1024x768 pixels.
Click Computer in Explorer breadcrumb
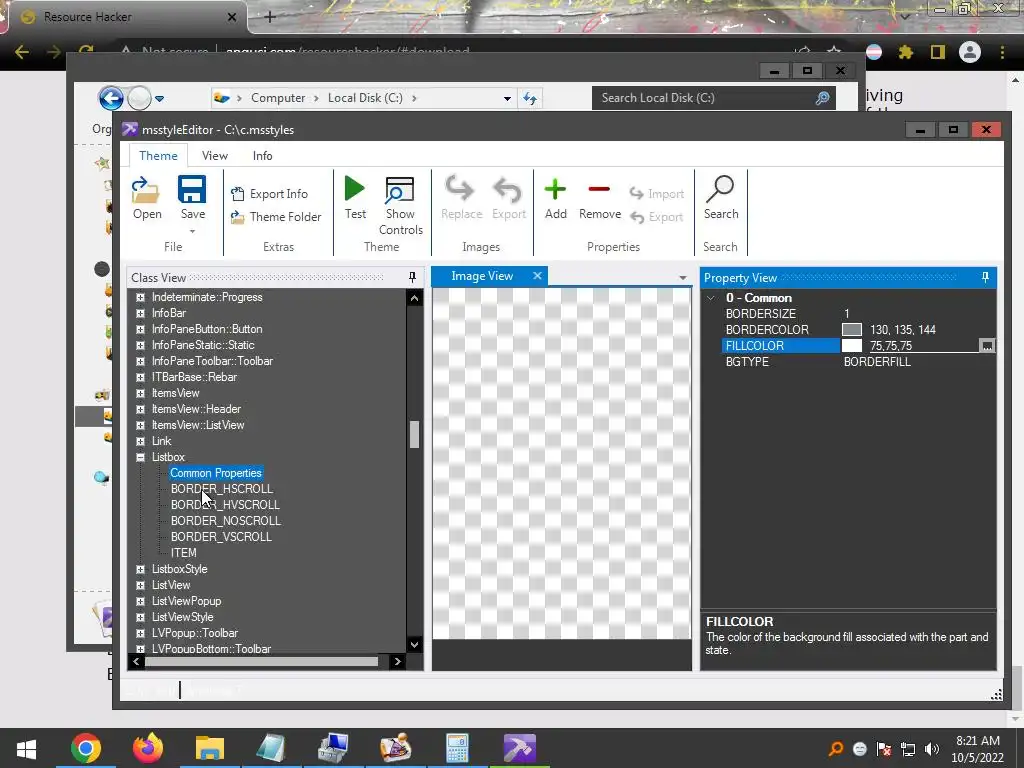tap(278, 98)
